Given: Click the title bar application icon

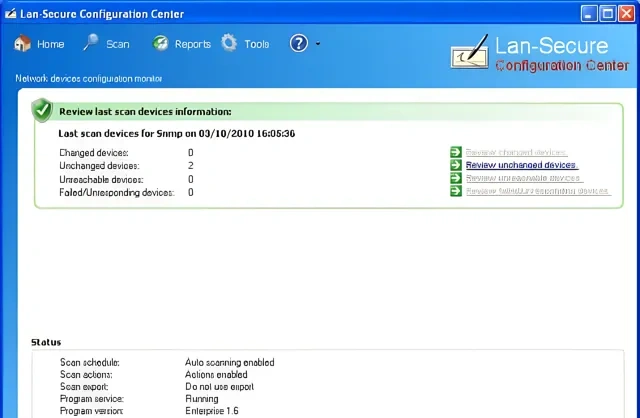Looking at the screenshot, I should pos(11,14).
